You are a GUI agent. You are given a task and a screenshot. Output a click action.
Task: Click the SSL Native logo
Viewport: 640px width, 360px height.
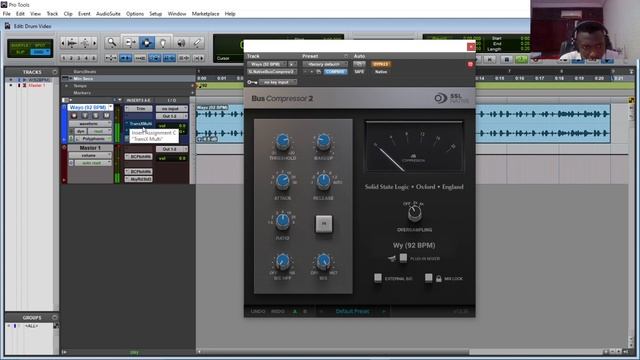(x=451, y=98)
